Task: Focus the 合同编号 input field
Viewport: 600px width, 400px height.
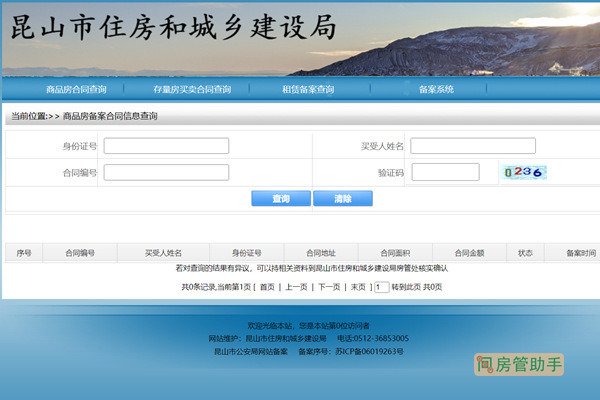Action: pyautogui.click(x=166, y=173)
